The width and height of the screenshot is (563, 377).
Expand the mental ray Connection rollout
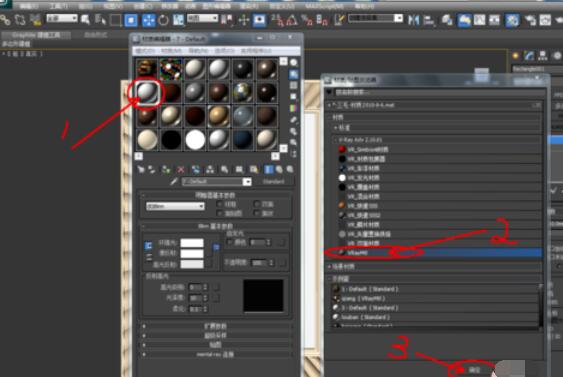pyautogui.click(x=215, y=354)
